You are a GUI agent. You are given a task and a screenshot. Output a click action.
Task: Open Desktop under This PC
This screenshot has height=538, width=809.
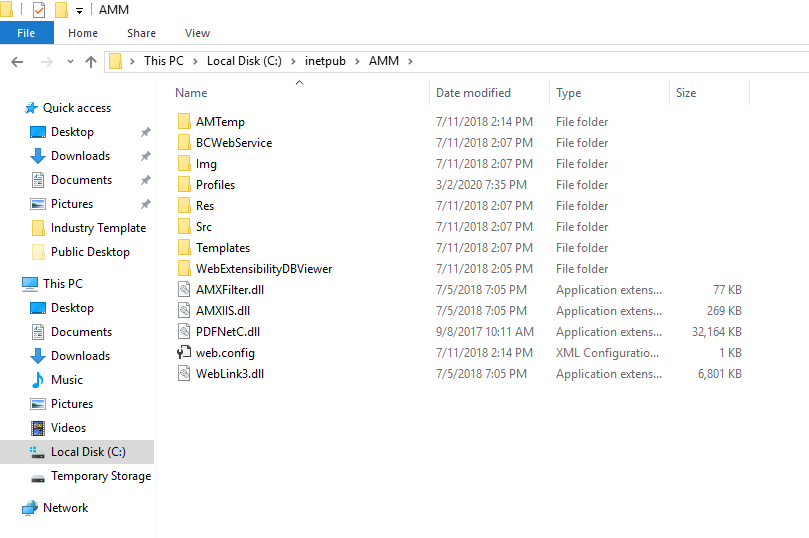coord(72,308)
